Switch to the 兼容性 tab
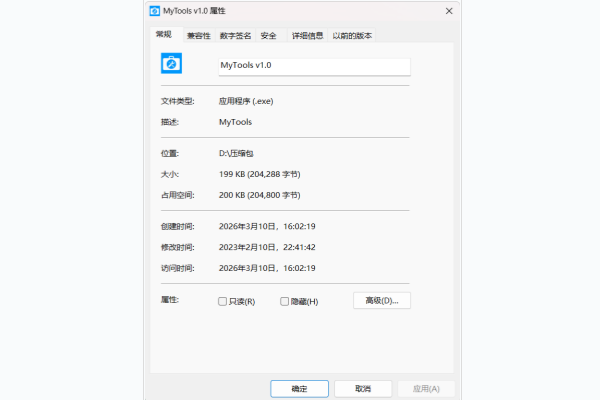Screen dimensions: 600x400 [x=198, y=36]
